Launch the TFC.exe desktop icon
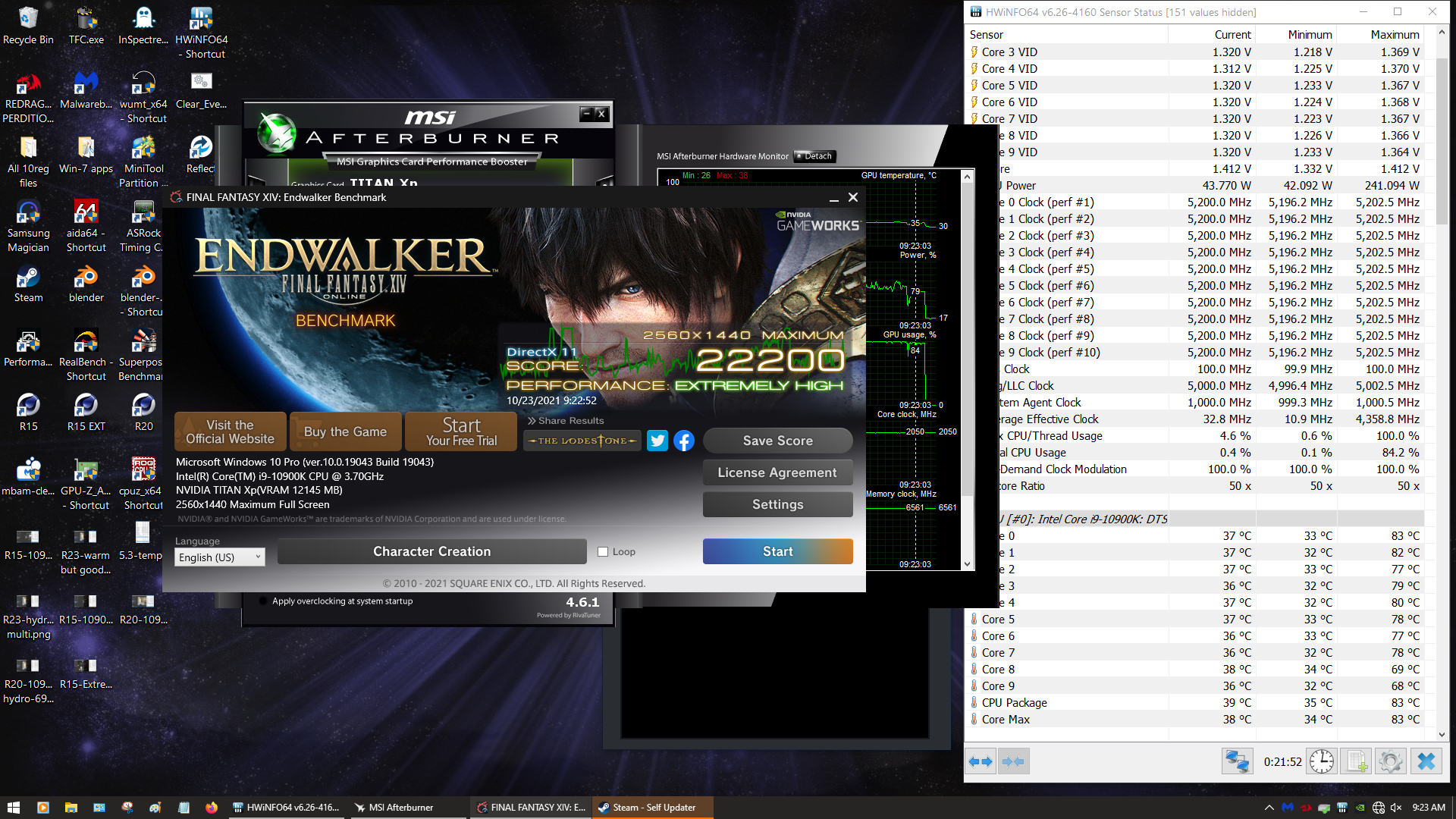The width and height of the screenshot is (1456, 819). [x=86, y=26]
